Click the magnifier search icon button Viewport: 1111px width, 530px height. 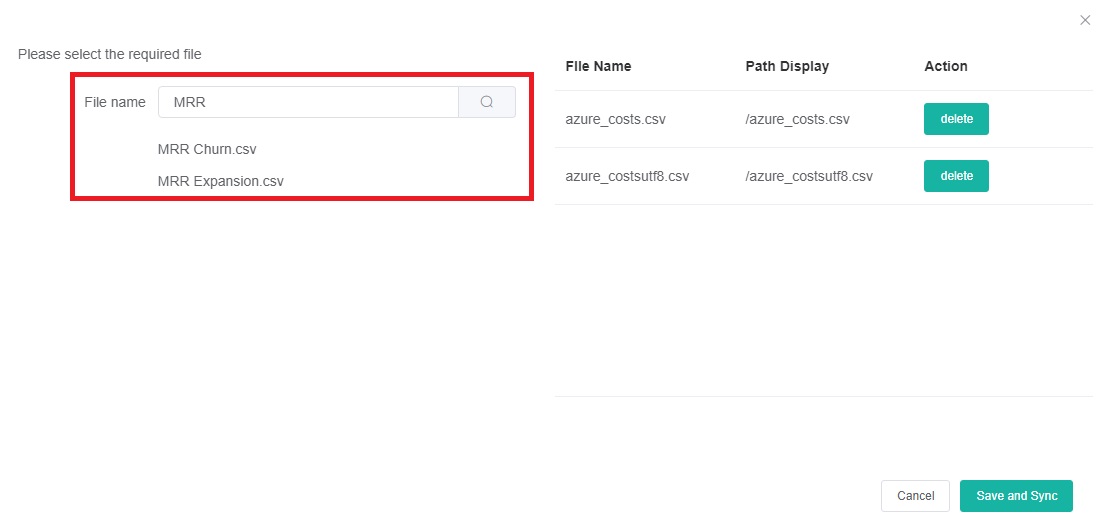coord(487,102)
